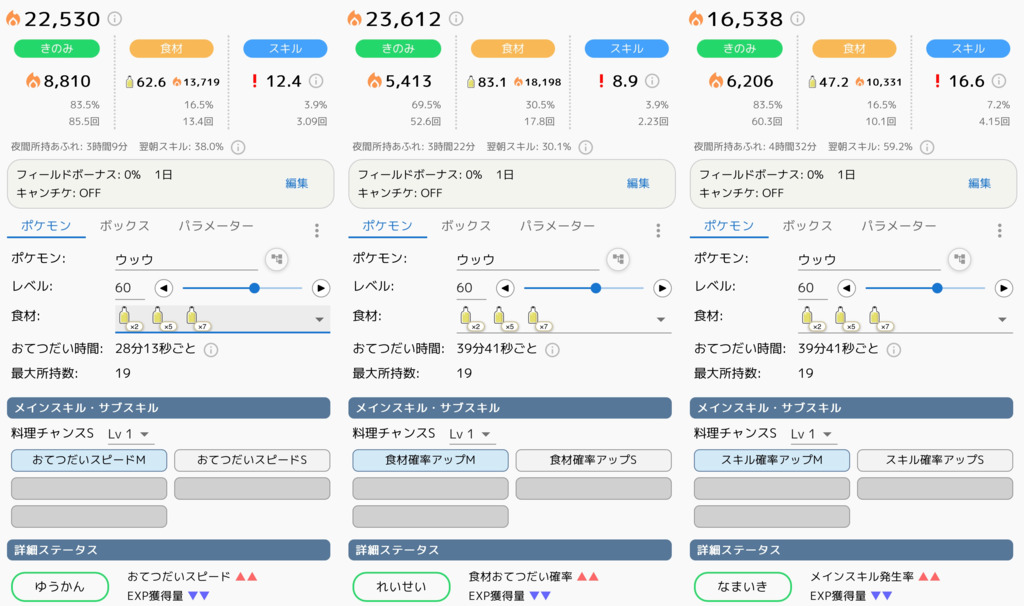Image resolution: width=1024 pixels, height=606 pixels.
Task: Click info icon beside 28分13秒ごと
Action: tap(211, 350)
